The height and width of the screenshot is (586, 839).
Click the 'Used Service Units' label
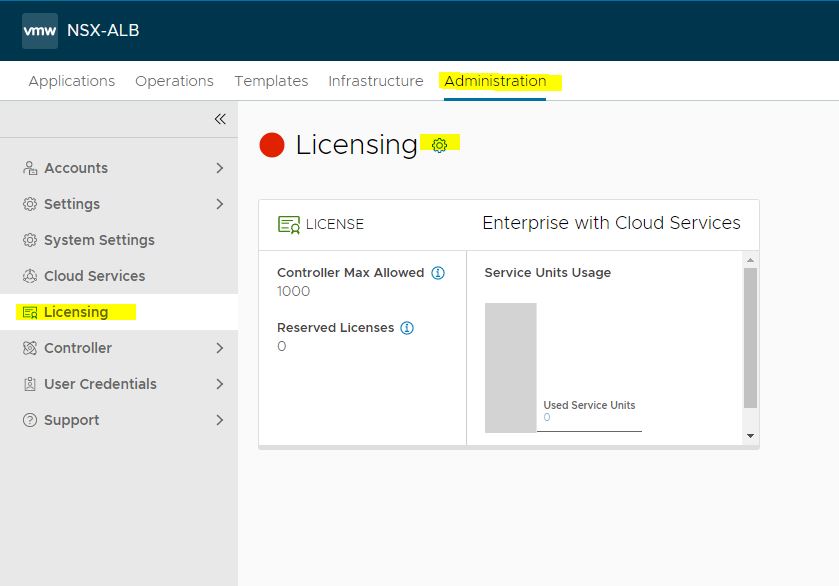(589, 405)
